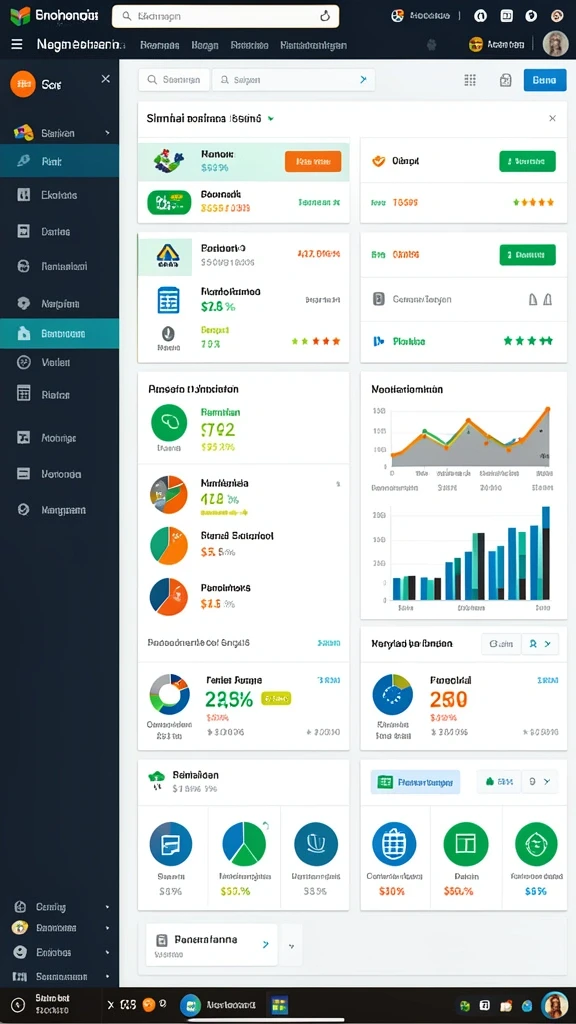Click the orange and blue pie chart icon

tap(168, 597)
